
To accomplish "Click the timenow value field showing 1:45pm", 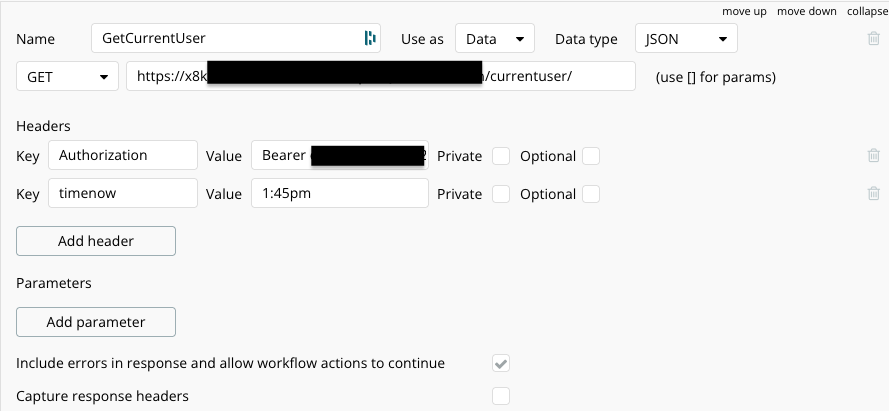I will pos(340,194).
